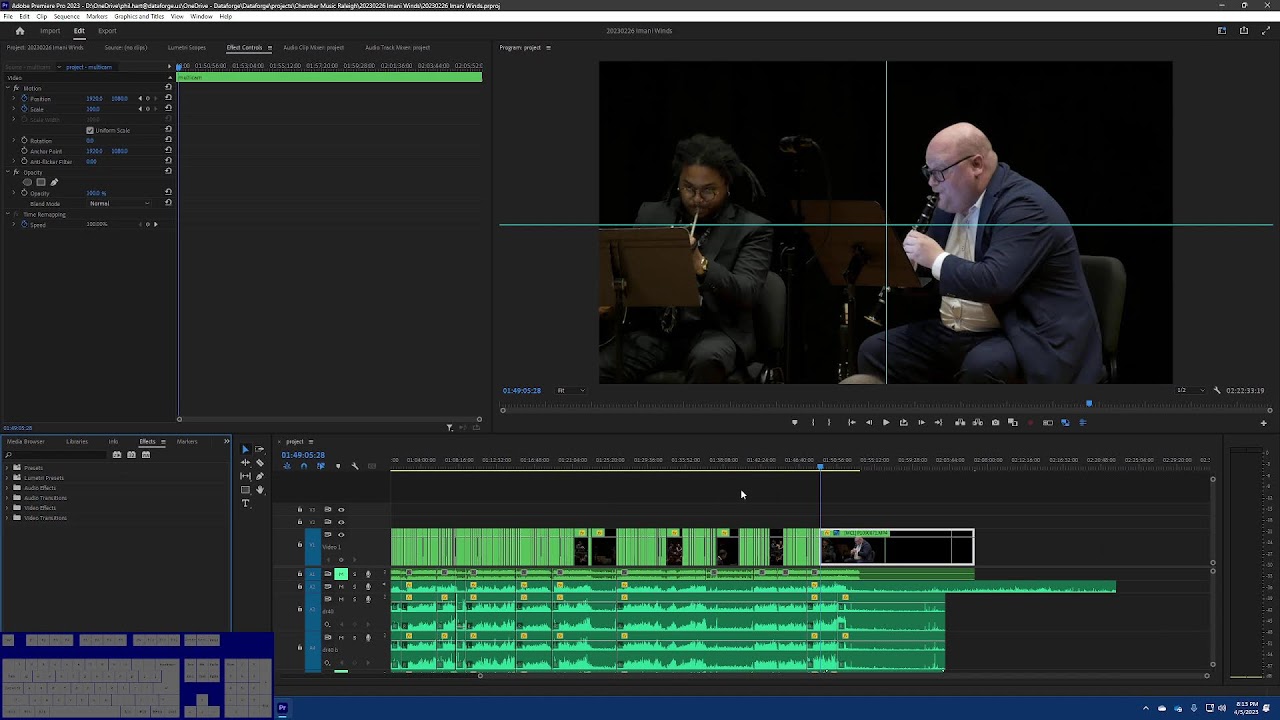Go to Out point in program monitor

tap(938, 422)
